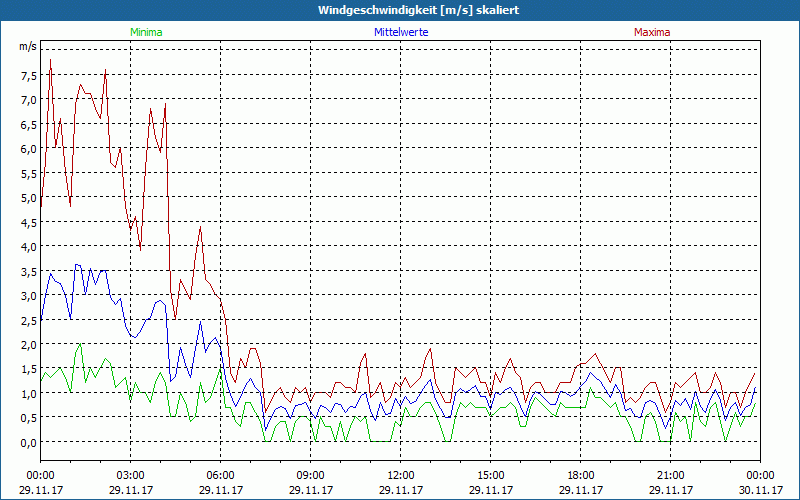Click the 18:00 time axis label
The width and height of the screenshot is (800, 500).
(581, 476)
